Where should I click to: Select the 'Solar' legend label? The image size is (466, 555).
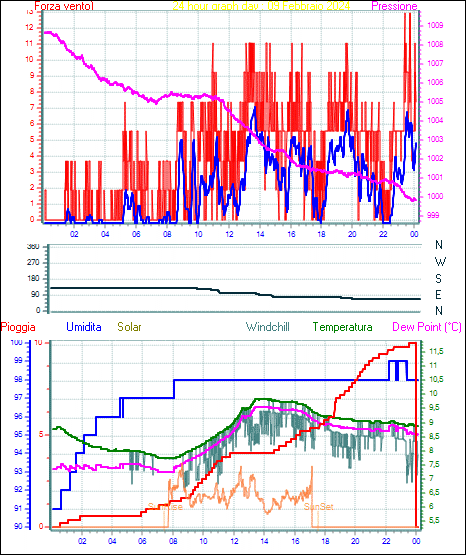pyautogui.click(x=130, y=327)
